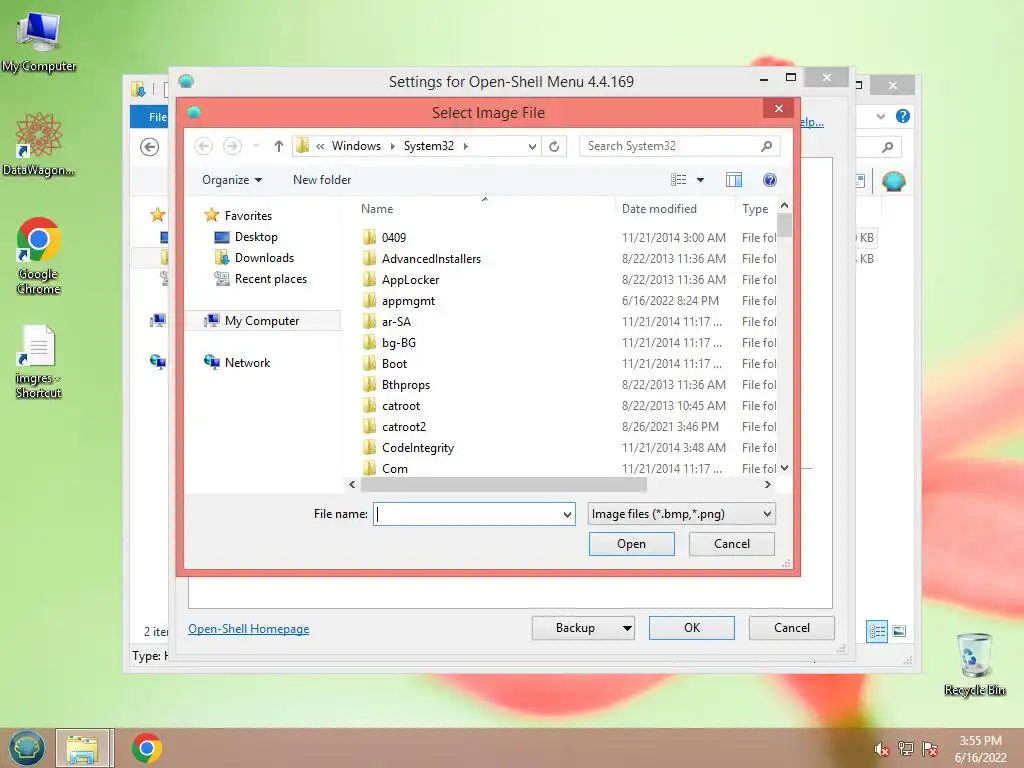This screenshot has height=768, width=1024.
Task: Click File Explorer on the taskbar
Action: click(x=84, y=748)
